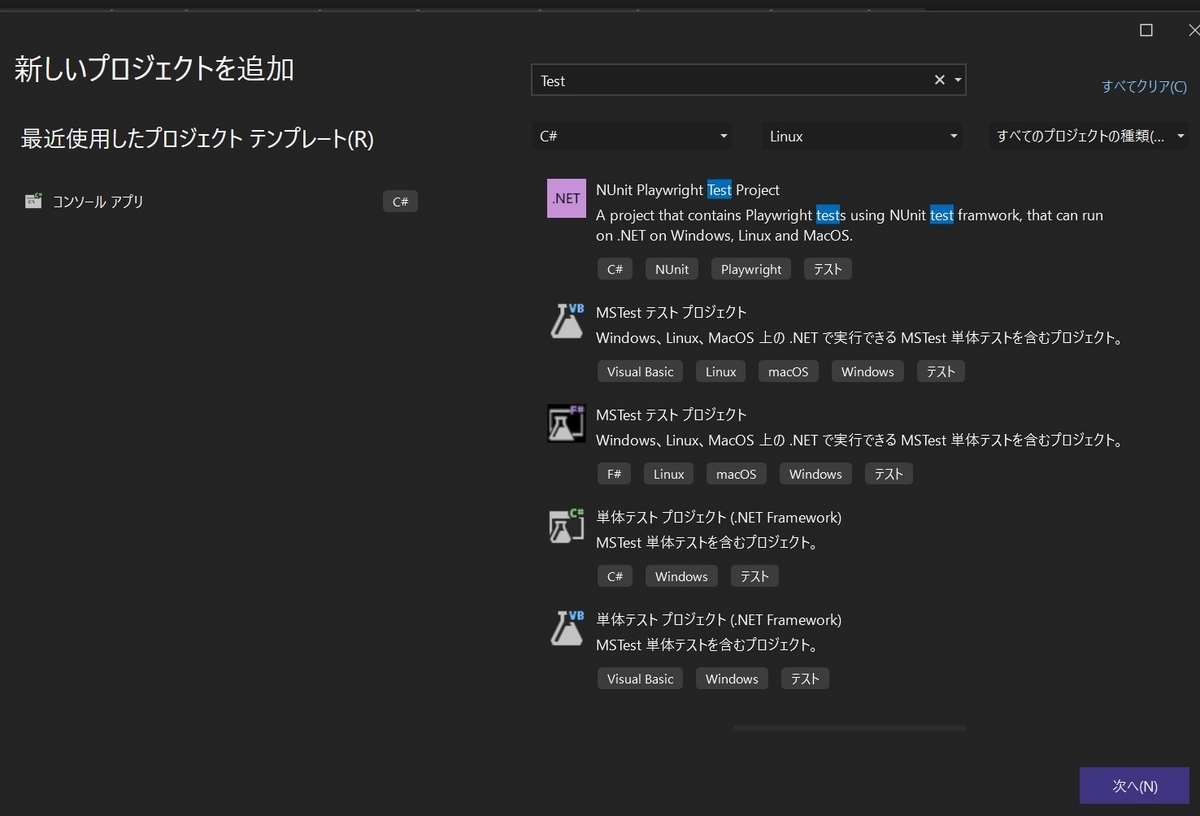
Task: Click the NUnit tag under Playwright project
Action: pyautogui.click(x=673, y=269)
